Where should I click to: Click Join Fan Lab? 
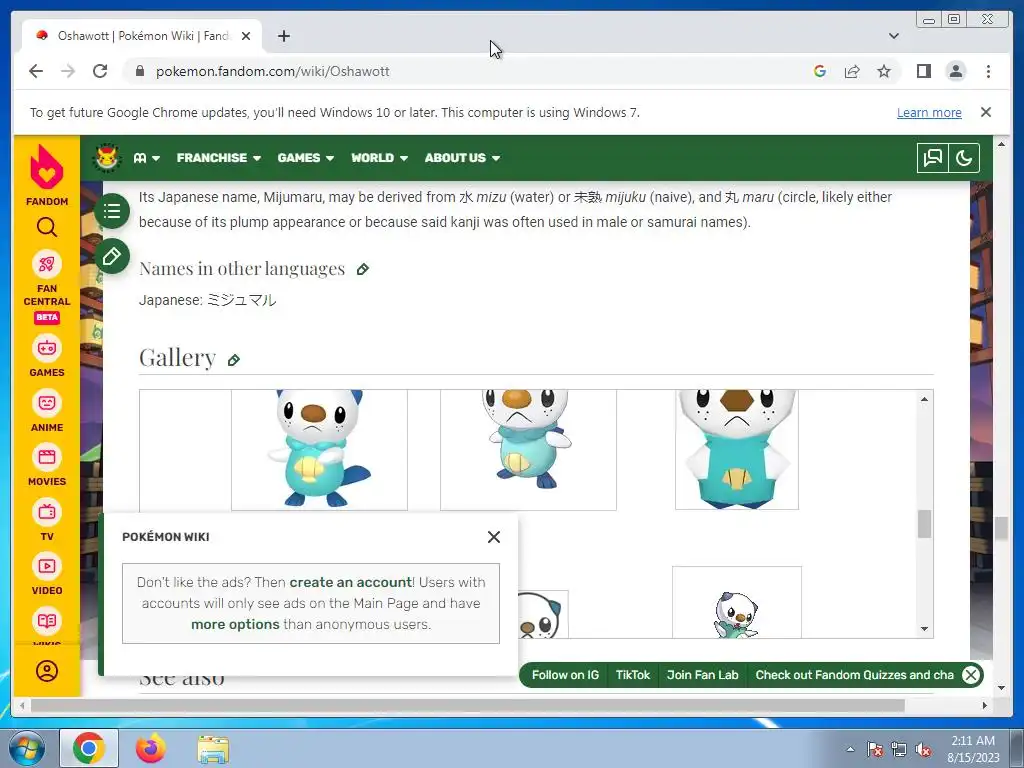coord(703,675)
